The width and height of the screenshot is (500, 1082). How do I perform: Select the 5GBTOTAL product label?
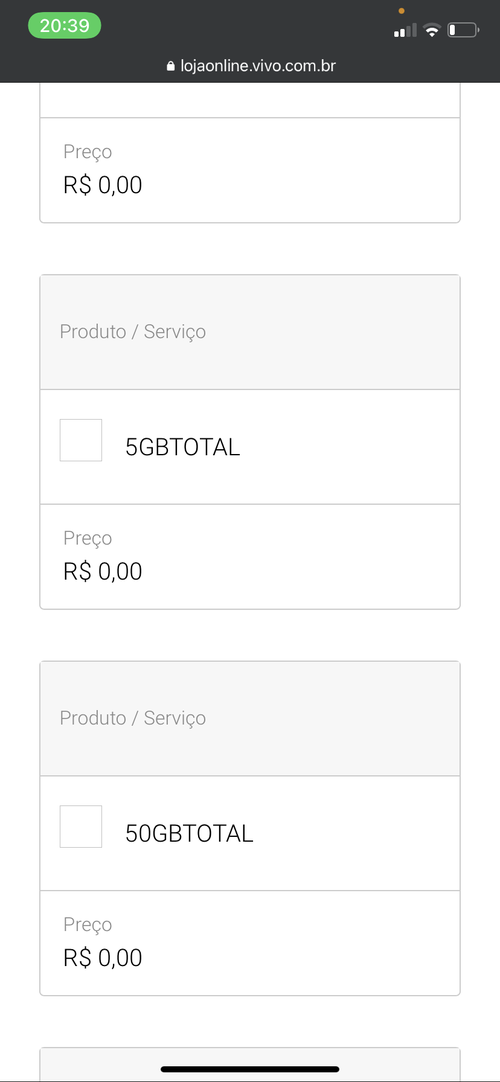point(182,447)
